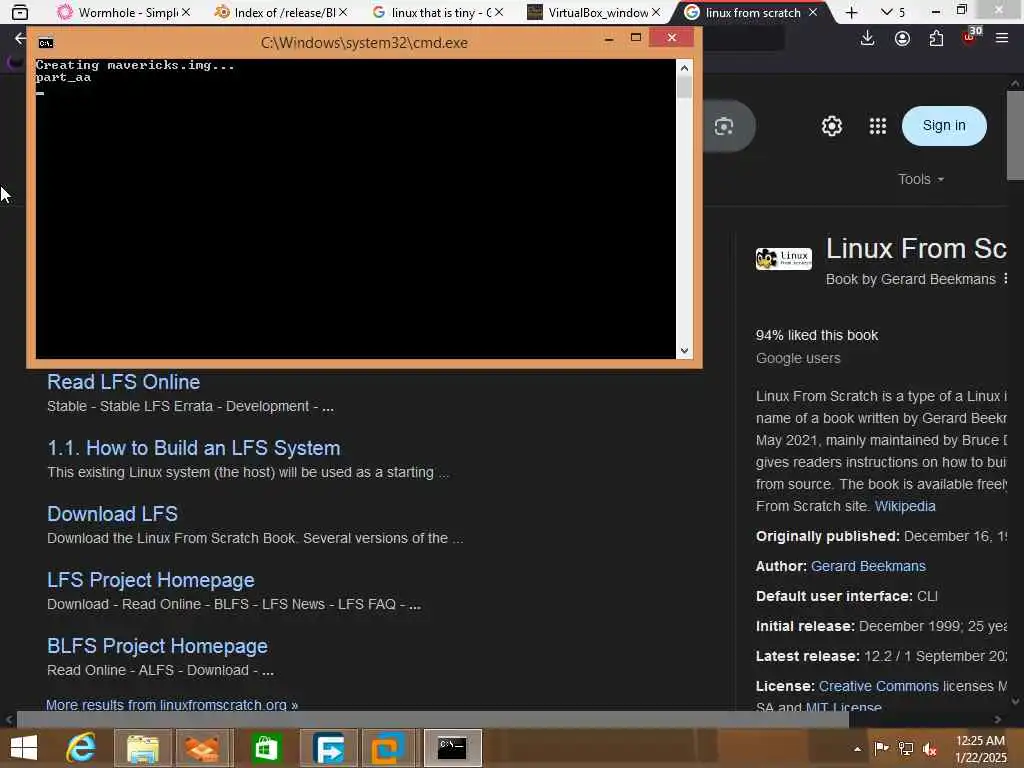This screenshot has height=768, width=1024.
Task: Open Google quick settings gear
Action: pos(831,126)
